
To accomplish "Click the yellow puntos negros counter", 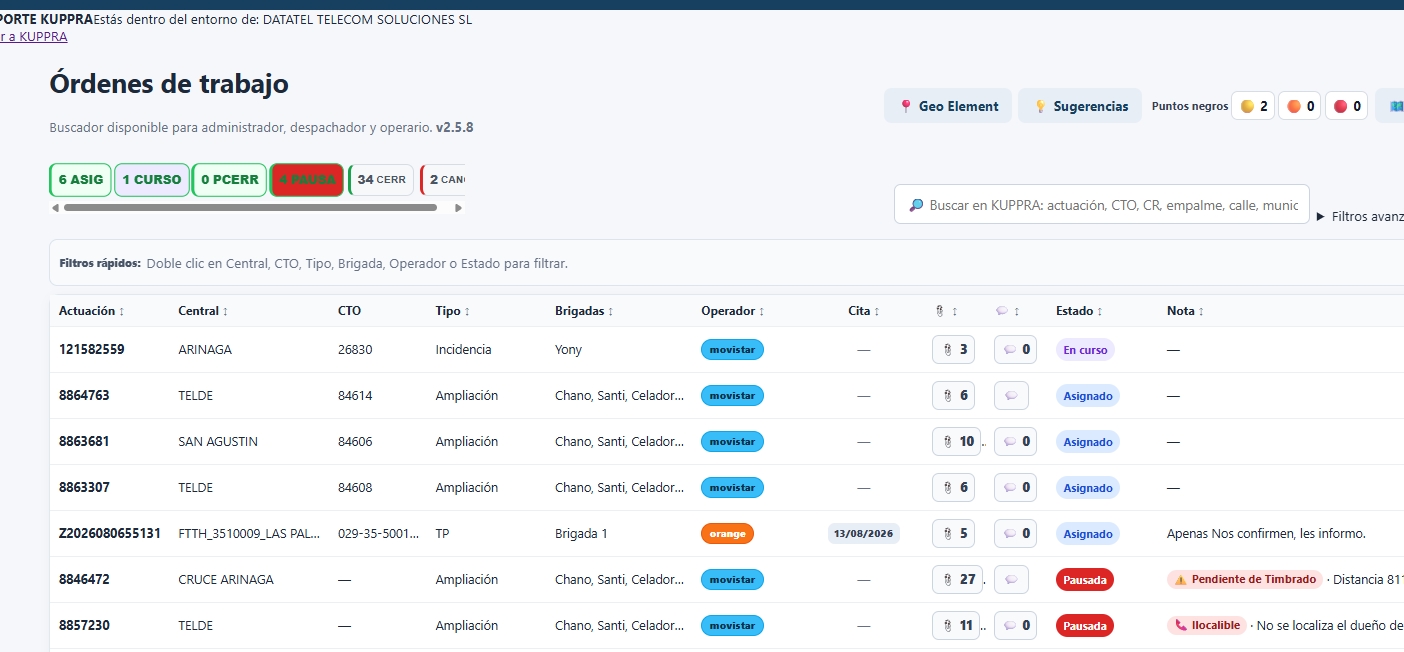I will click(x=1253, y=106).
